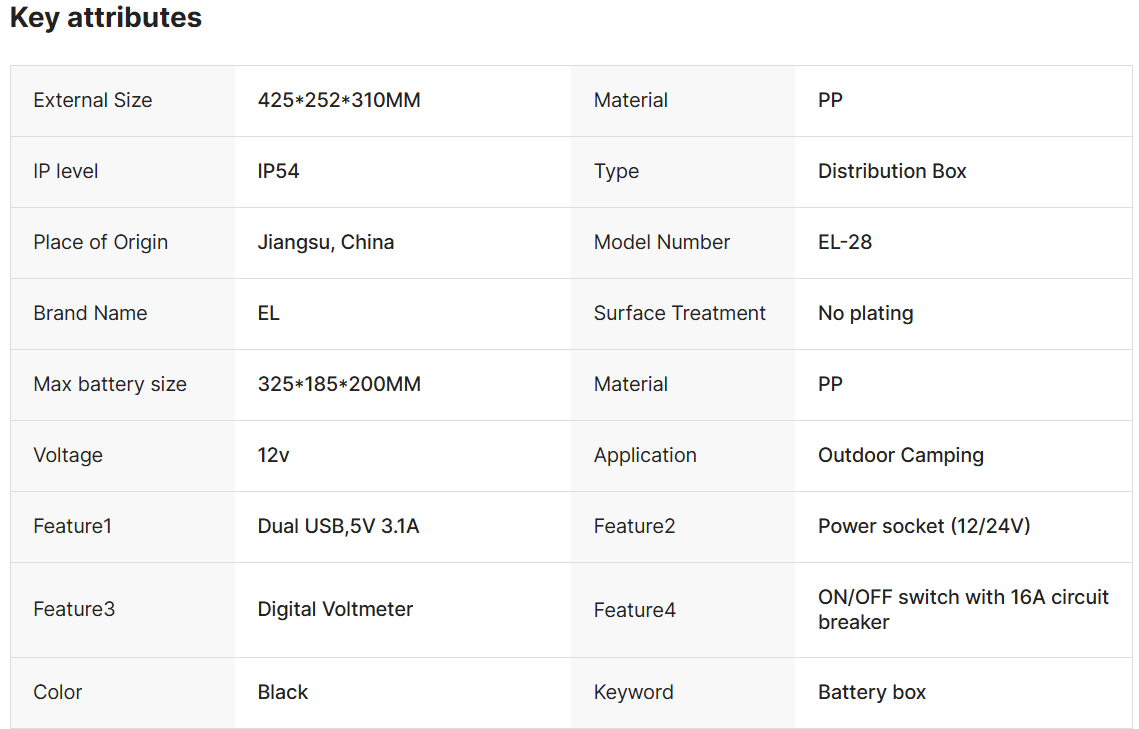Select the "Battery box" keyword value
Screen dimensions: 1139x729
point(872,692)
